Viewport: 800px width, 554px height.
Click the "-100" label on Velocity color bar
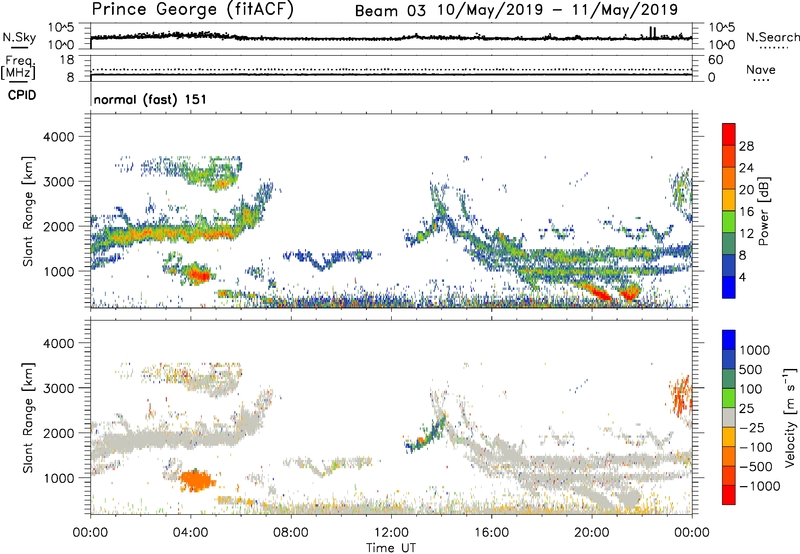[x=756, y=447]
